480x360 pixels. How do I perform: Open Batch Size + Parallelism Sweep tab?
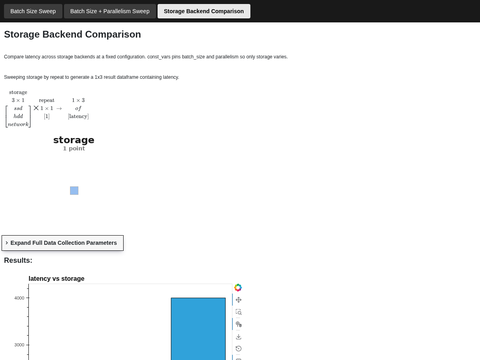110,11
